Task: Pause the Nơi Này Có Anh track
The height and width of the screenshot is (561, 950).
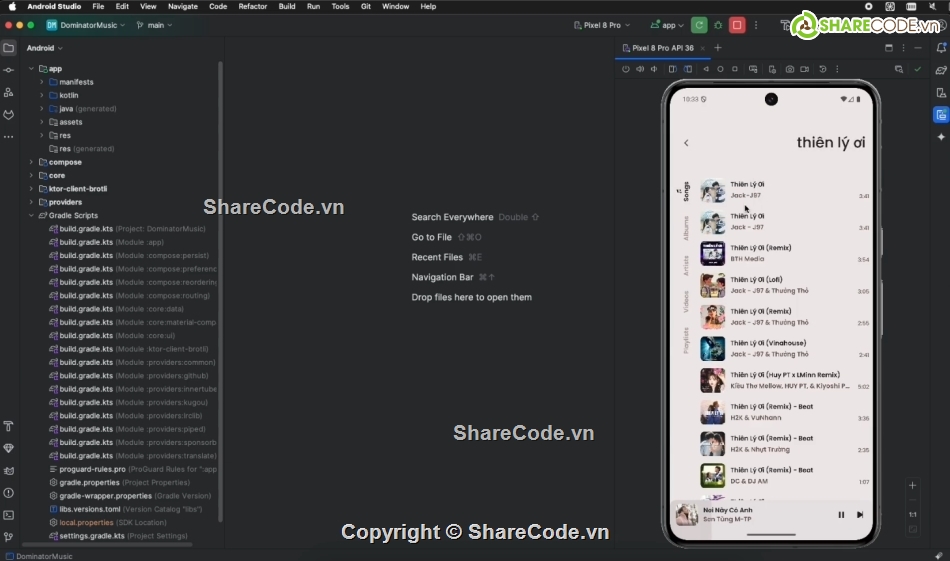Action: (x=841, y=515)
